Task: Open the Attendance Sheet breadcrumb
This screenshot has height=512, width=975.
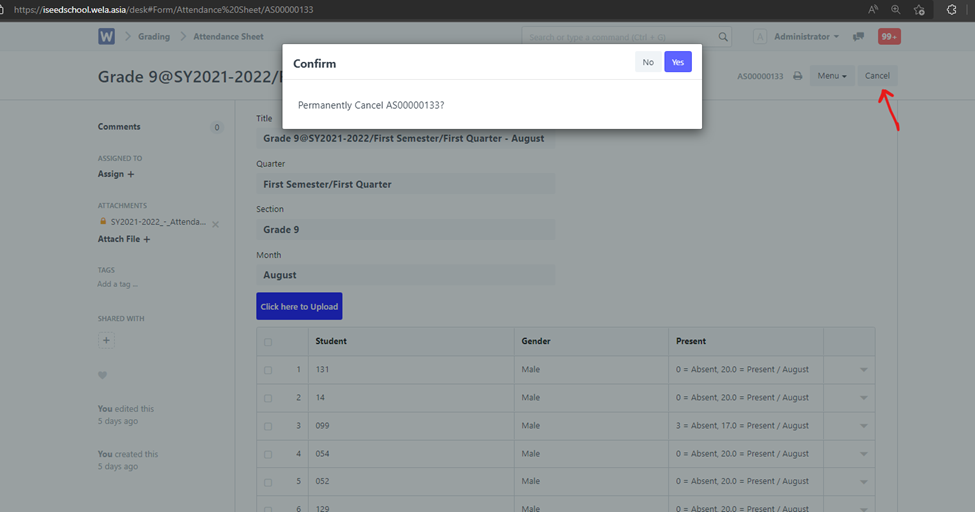Action: point(229,37)
